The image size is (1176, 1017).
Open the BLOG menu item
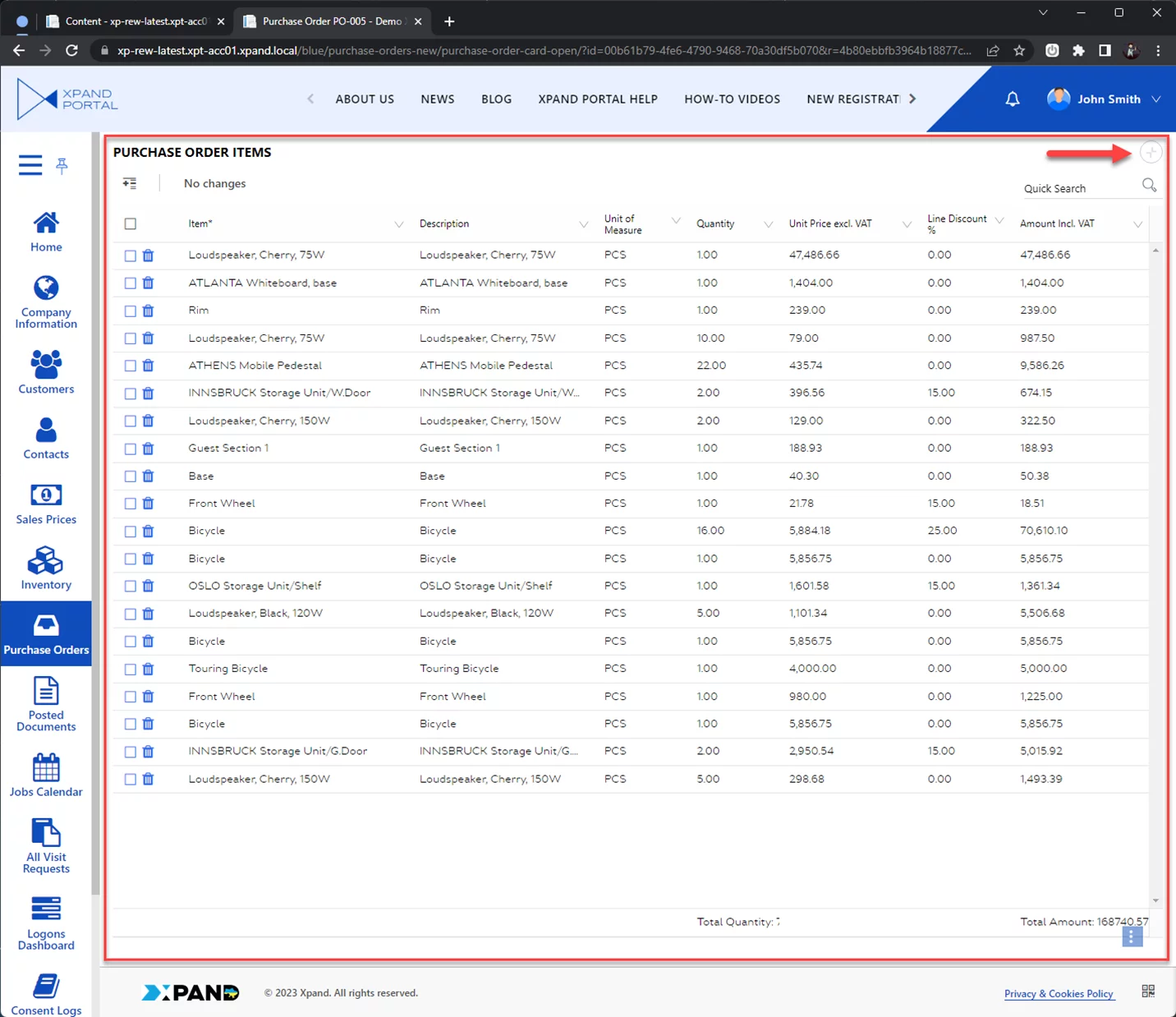coord(496,99)
